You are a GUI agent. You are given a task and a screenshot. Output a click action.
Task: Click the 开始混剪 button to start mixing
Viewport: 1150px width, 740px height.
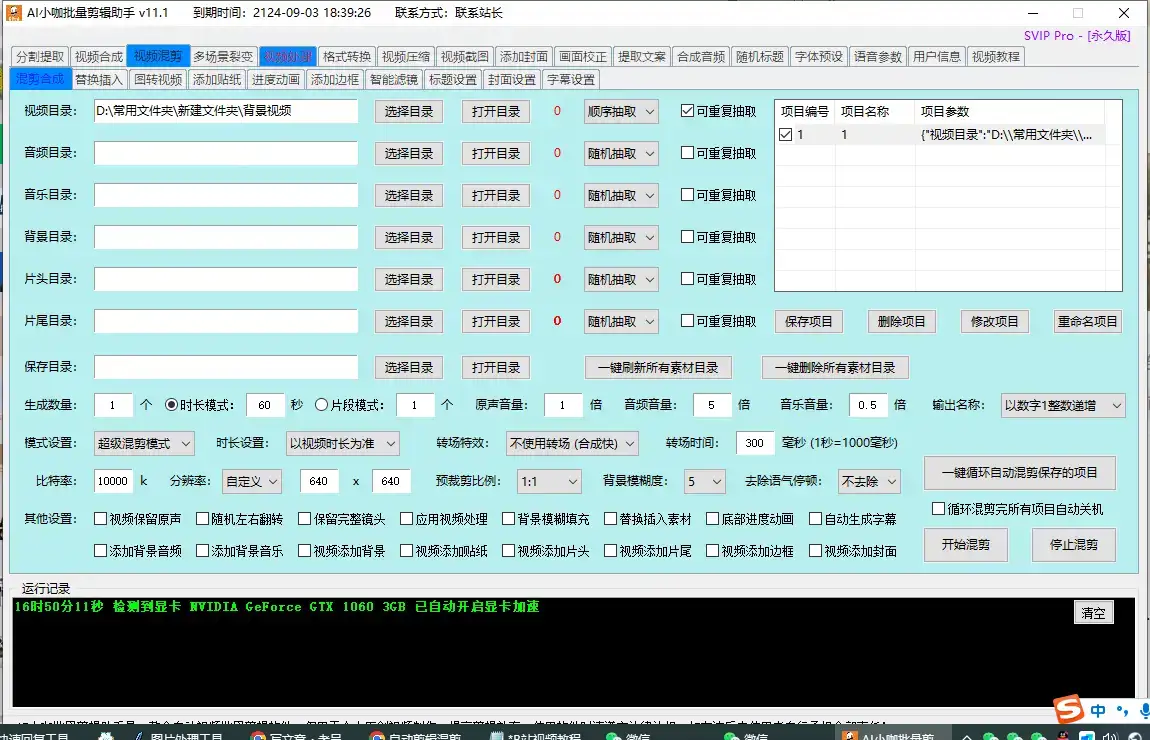click(x=964, y=545)
